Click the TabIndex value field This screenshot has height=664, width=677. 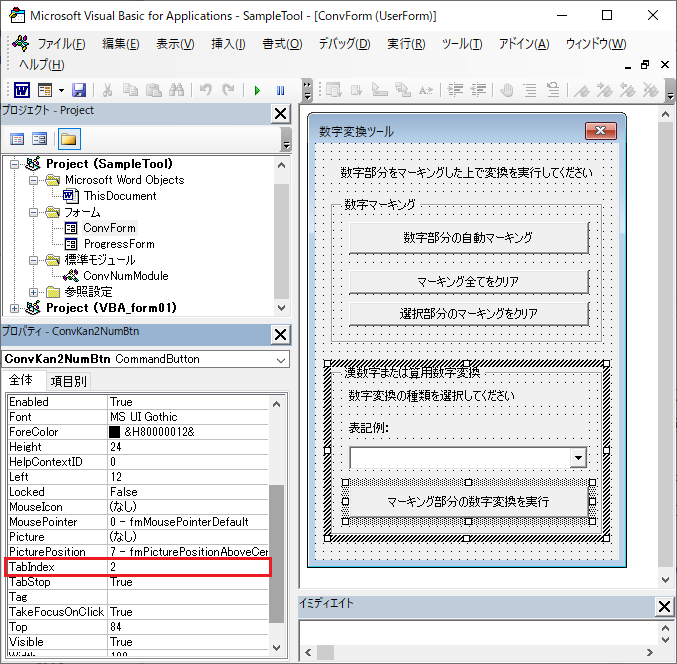[188, 567]
